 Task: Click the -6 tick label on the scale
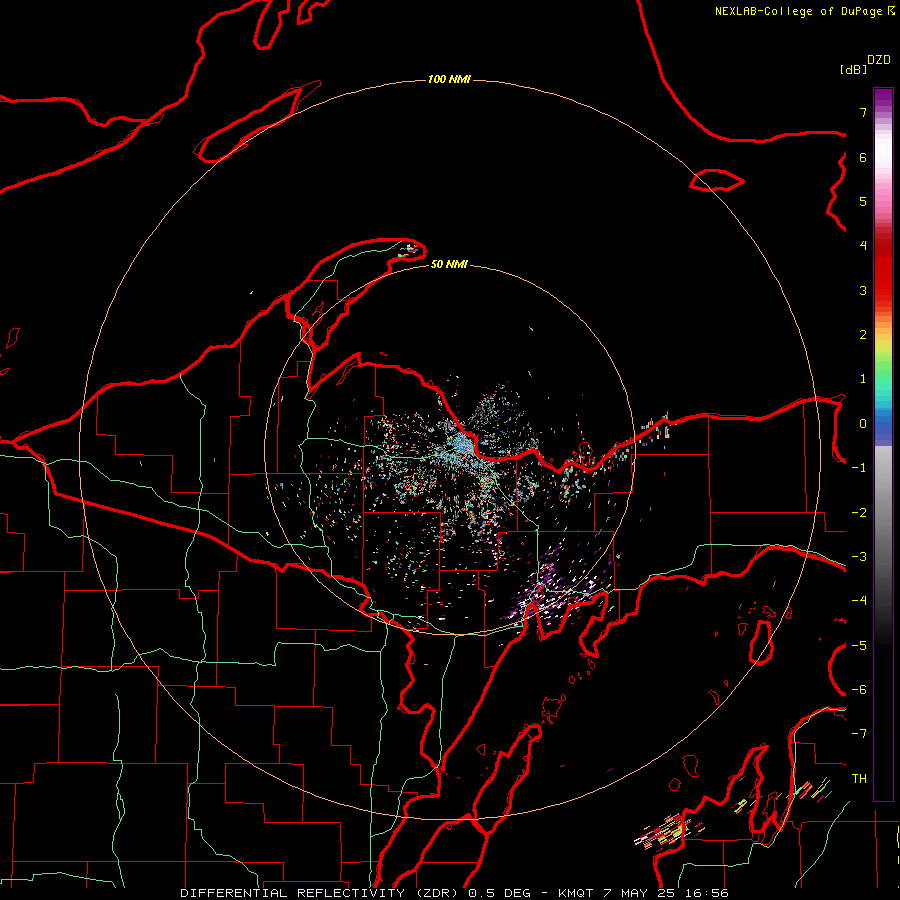pyautogui.click(x=859, y=690)
